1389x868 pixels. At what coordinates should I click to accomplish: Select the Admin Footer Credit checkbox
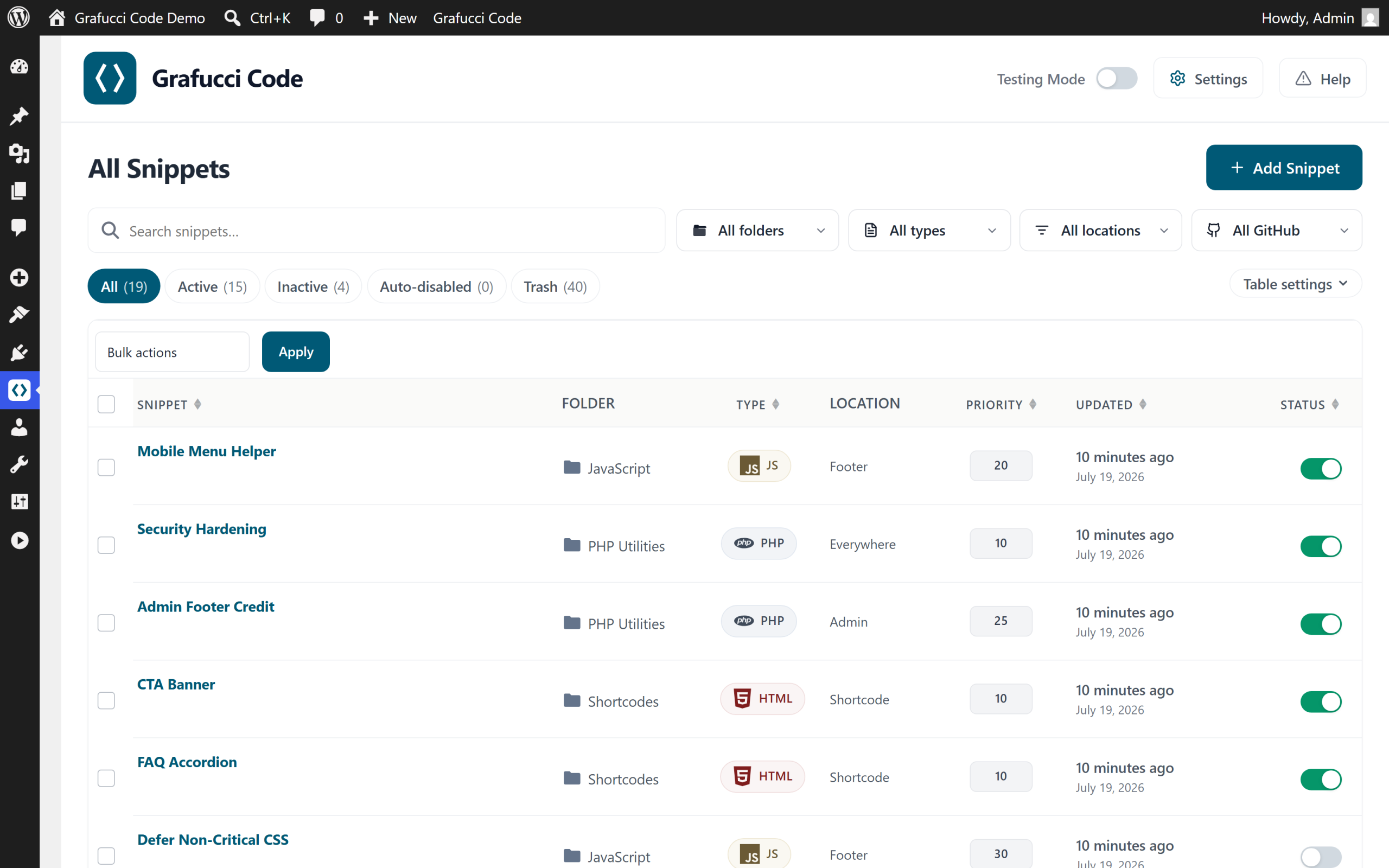tap(106, 623)
